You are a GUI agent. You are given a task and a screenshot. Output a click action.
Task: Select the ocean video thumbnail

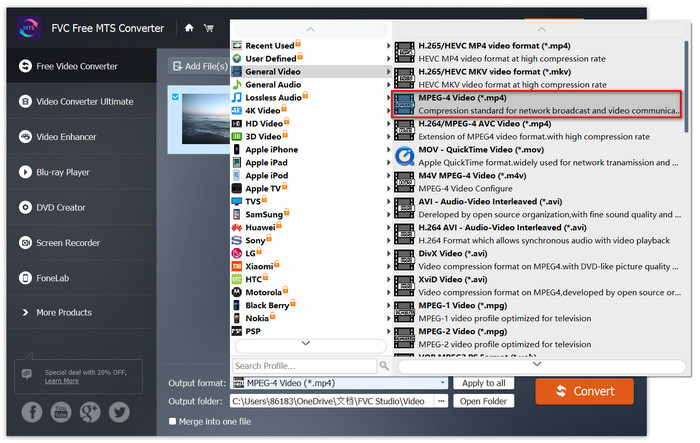coord(206,119)
